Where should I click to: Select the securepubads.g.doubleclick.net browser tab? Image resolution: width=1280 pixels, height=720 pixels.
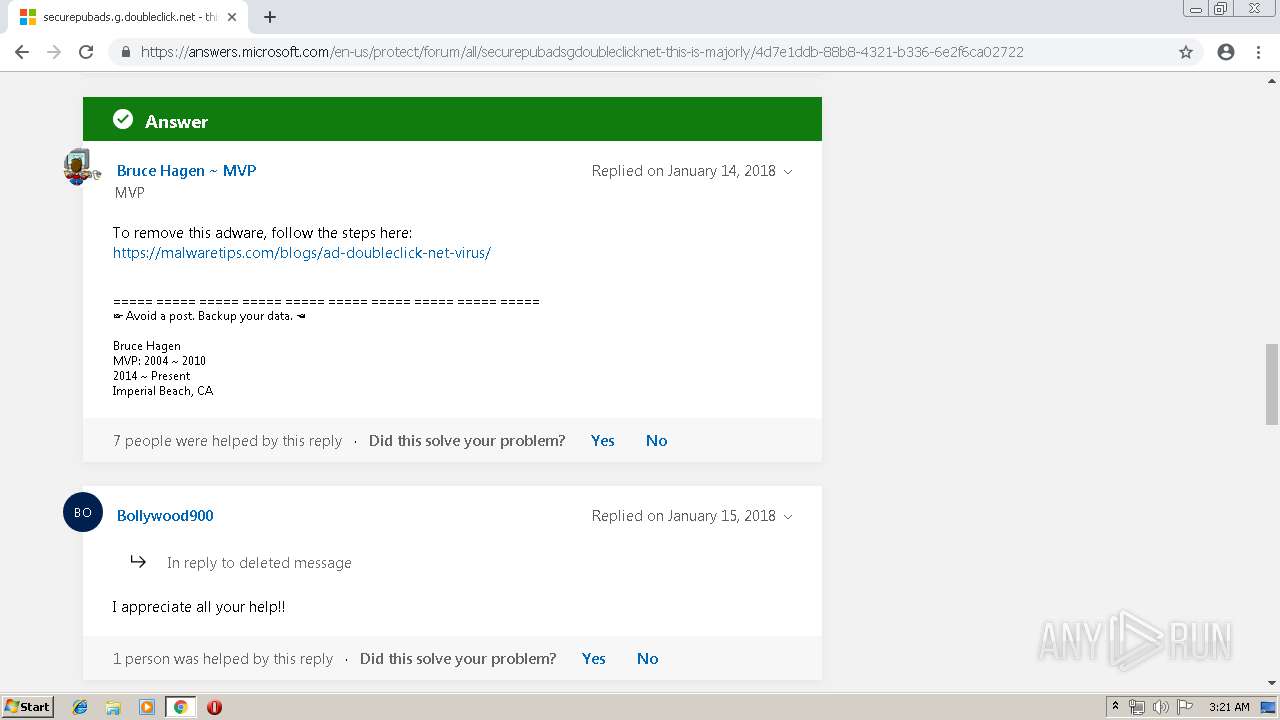click(x=125, y=17)
